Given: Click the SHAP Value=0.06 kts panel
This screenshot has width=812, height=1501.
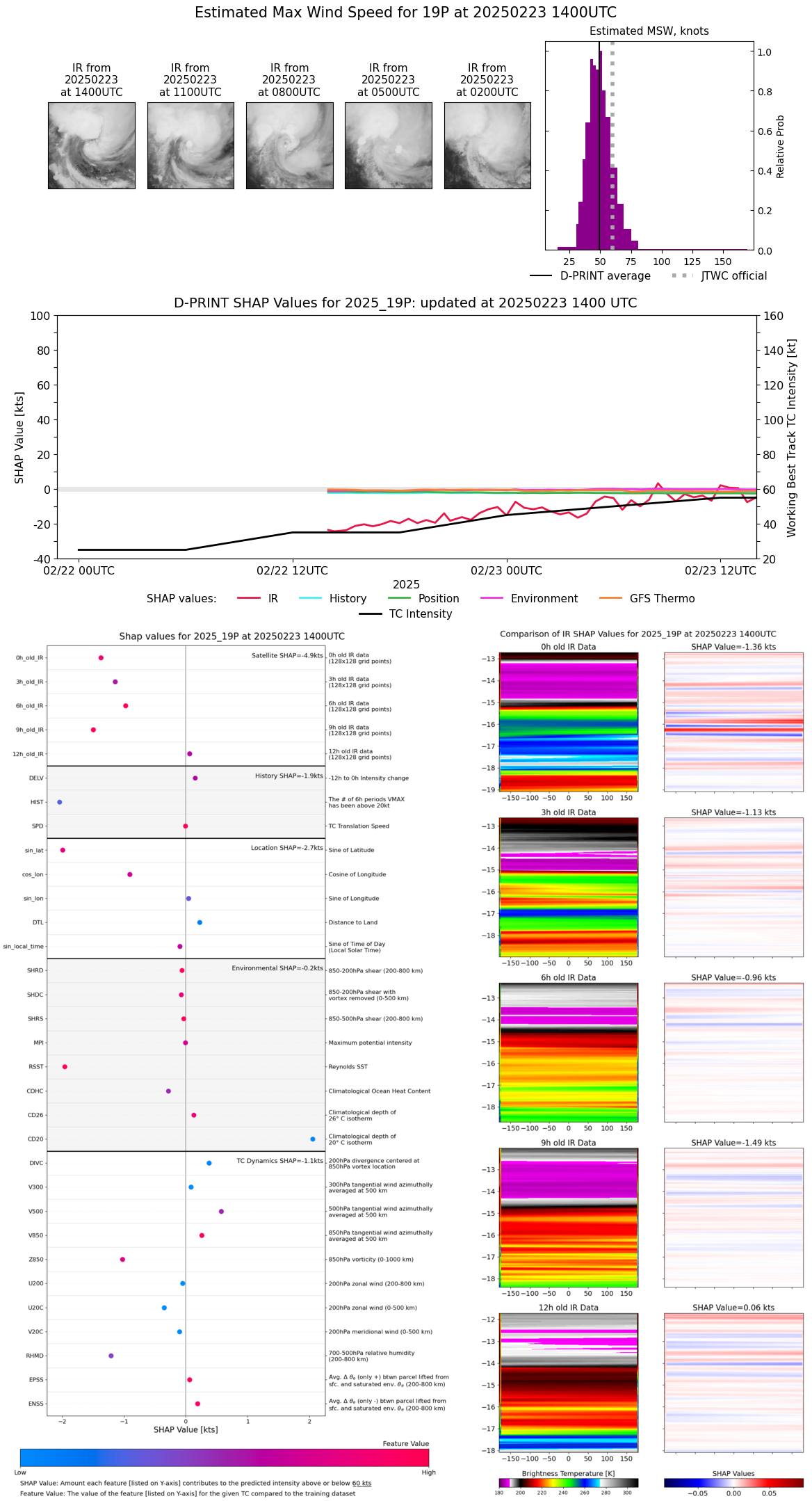Looking at the screenshot, I should (733, 1381).
